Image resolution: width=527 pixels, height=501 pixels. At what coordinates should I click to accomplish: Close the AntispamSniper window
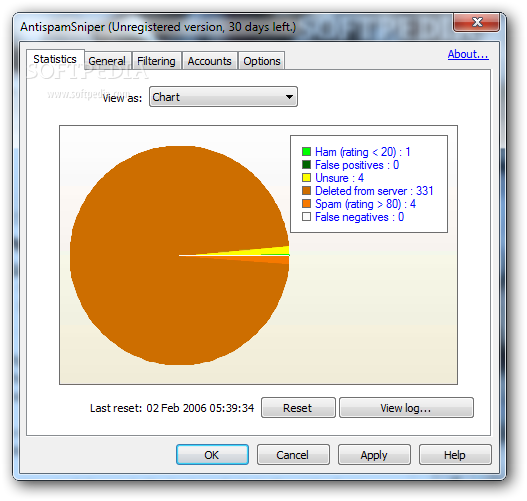[476, 22]
